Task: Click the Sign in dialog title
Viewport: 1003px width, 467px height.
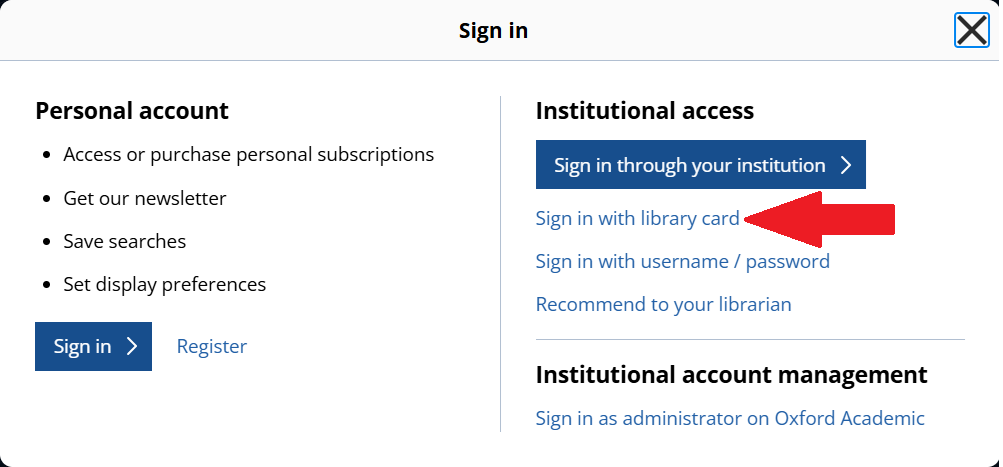Action: pos(493,31)
